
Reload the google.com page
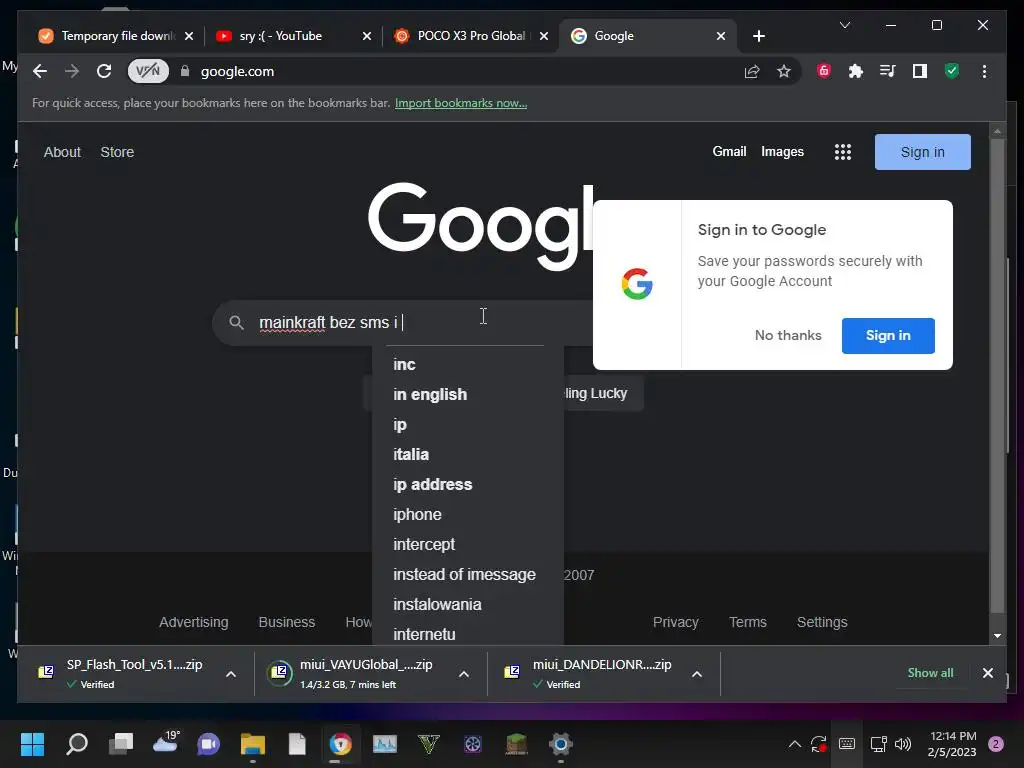(x=104, y=71)
